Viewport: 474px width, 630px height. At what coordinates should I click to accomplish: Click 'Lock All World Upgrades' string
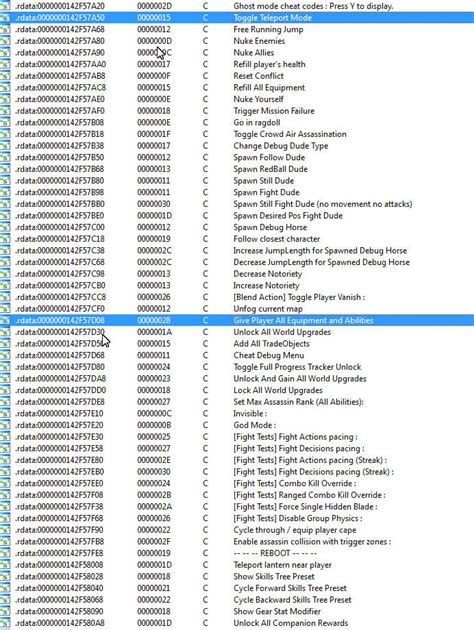(x=278, y=391)
